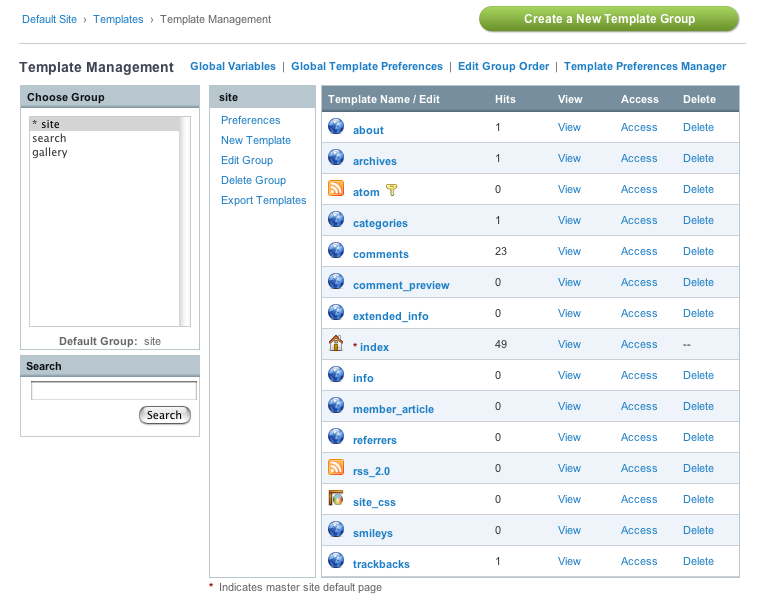Click the key icon beside the atom template
The height and width of the screenshot is (613, 760).
coord(392,190)
